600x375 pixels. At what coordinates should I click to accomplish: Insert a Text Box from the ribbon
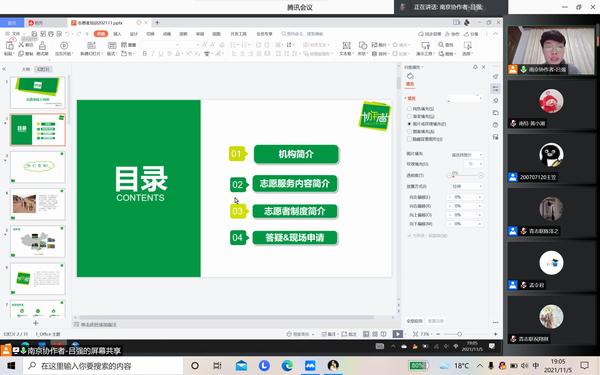[346, 46]
